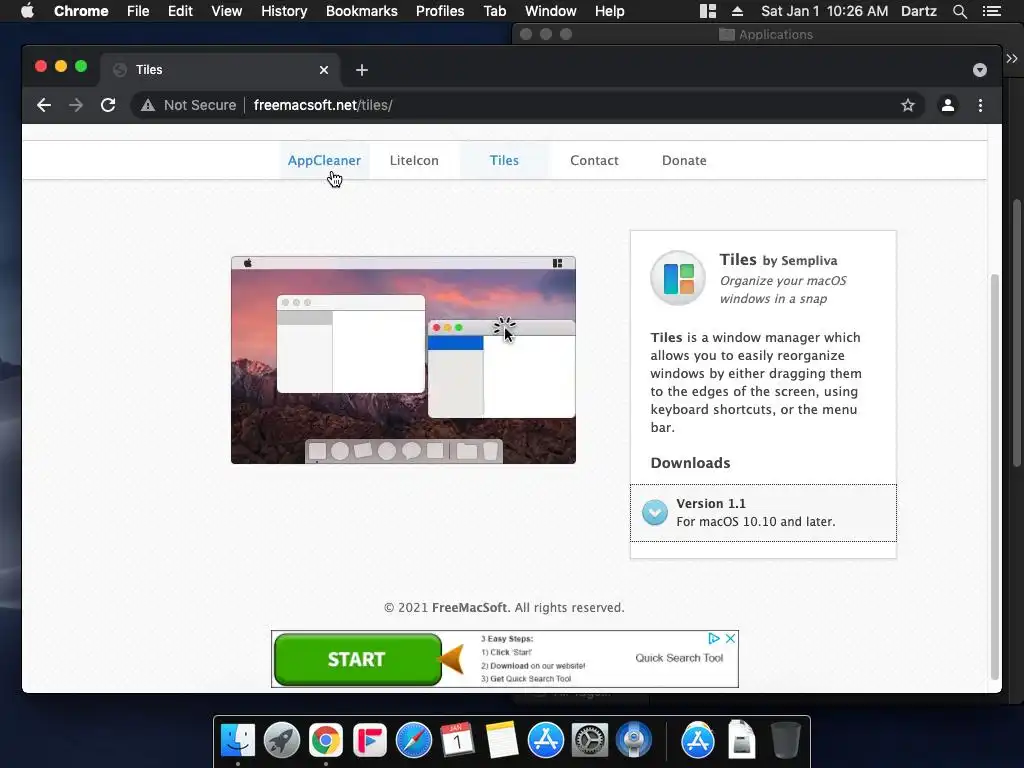Click the Not Secure warning icon
Viewport: 1024px width, 768px height.
[x=148, y=105]
